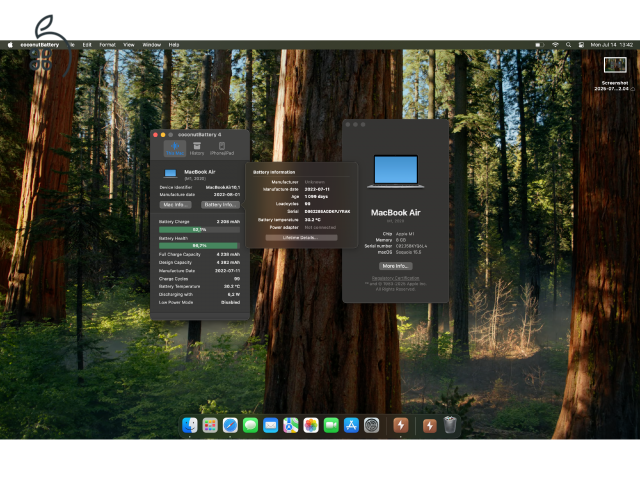The height and width of the screenshot is (480, 640).
Task: Open Maps from the Dock
Action: pyautogui.click(x=291, y=425)
